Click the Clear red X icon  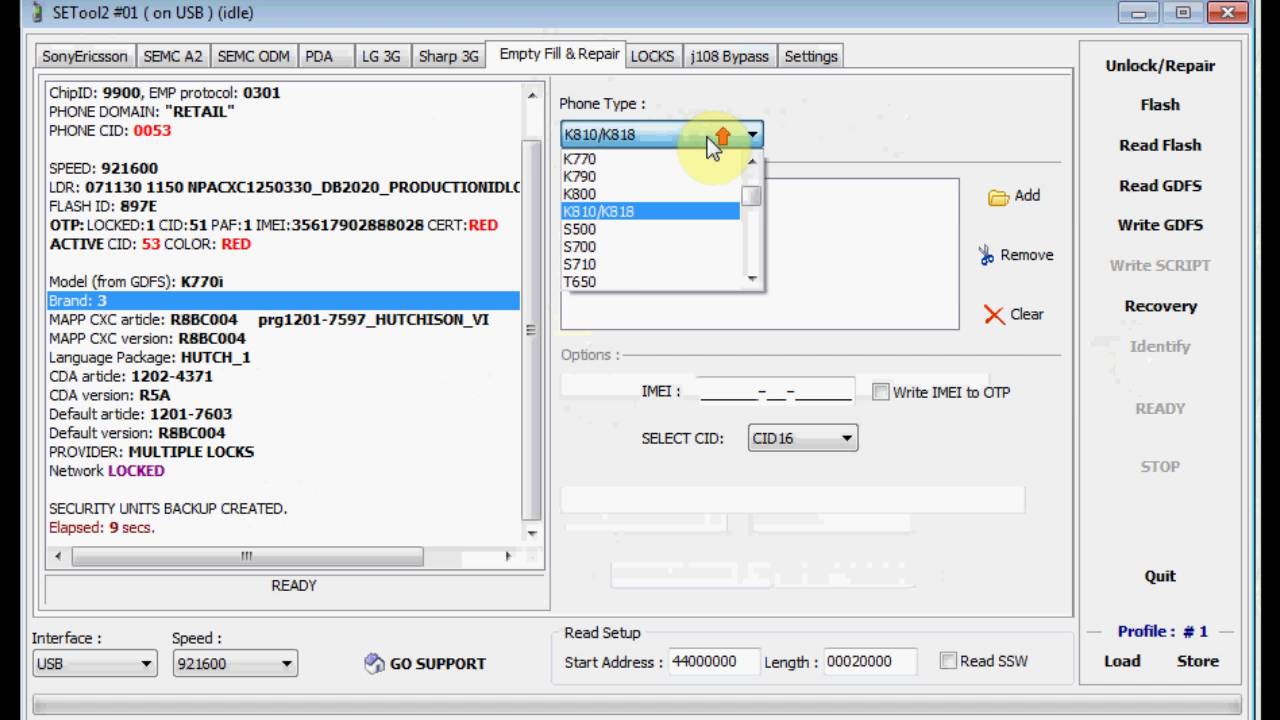994,315
